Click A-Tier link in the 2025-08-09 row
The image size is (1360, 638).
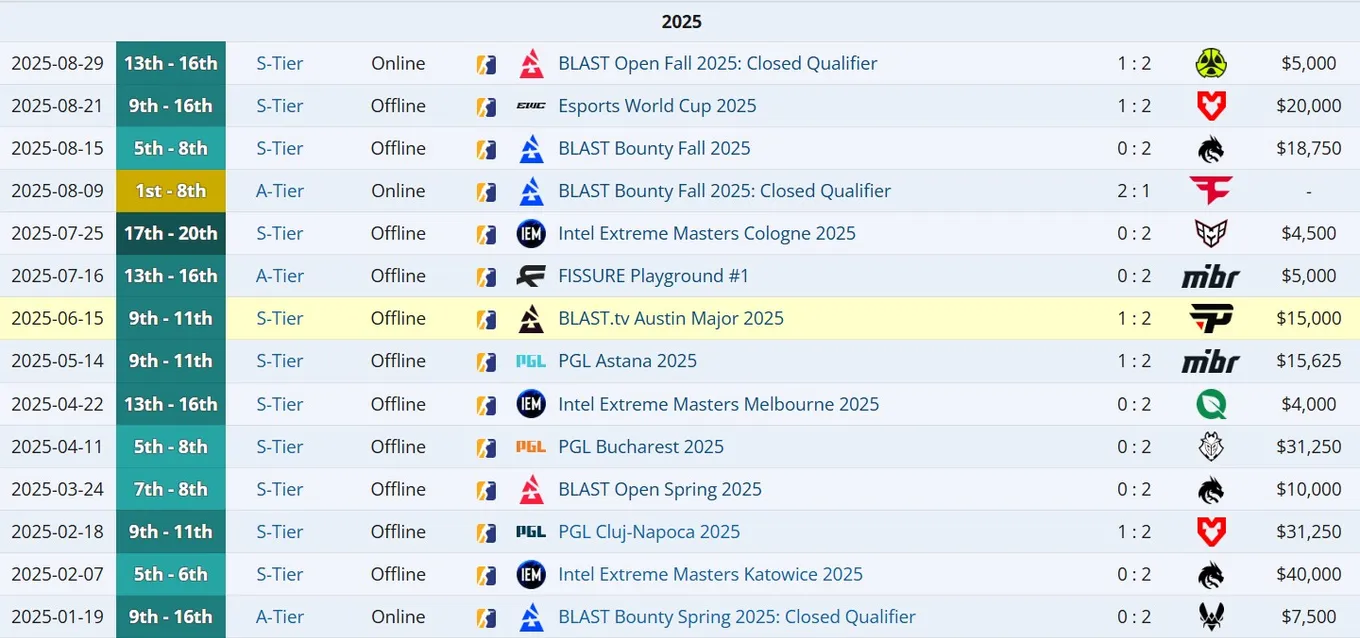280,191
